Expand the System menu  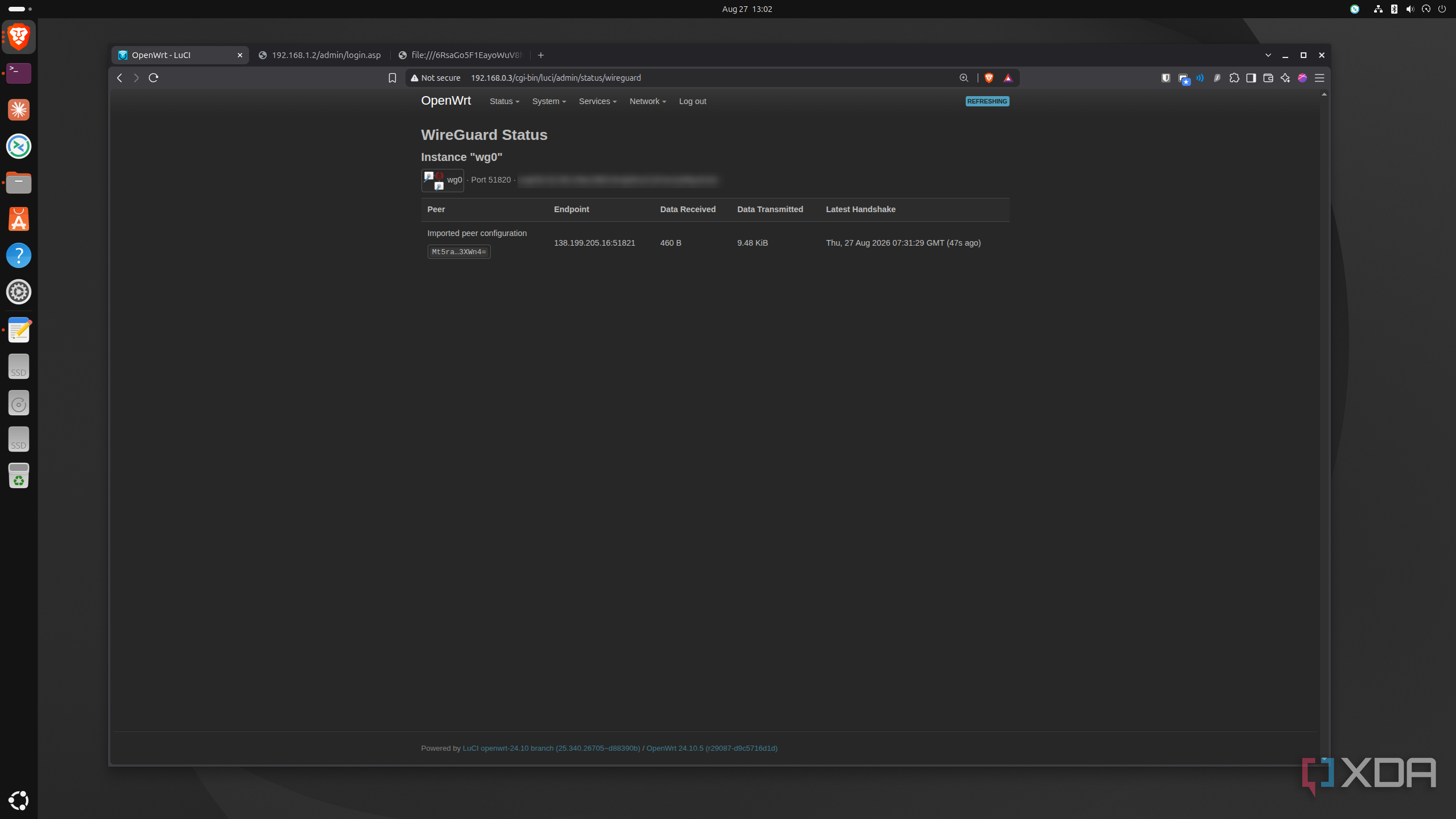[x=549, y=101]
